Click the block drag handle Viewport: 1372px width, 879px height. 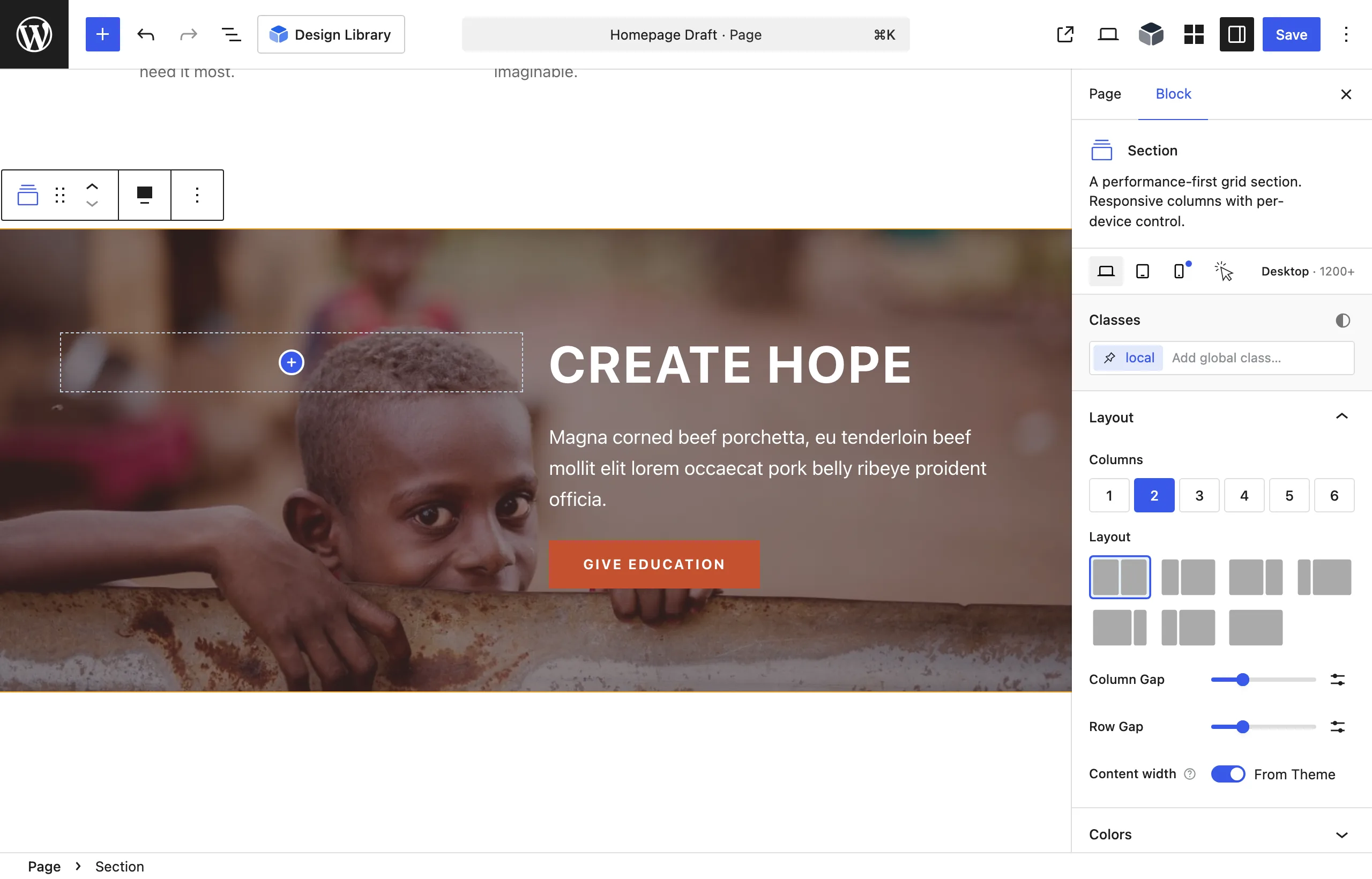coord(60,195)
